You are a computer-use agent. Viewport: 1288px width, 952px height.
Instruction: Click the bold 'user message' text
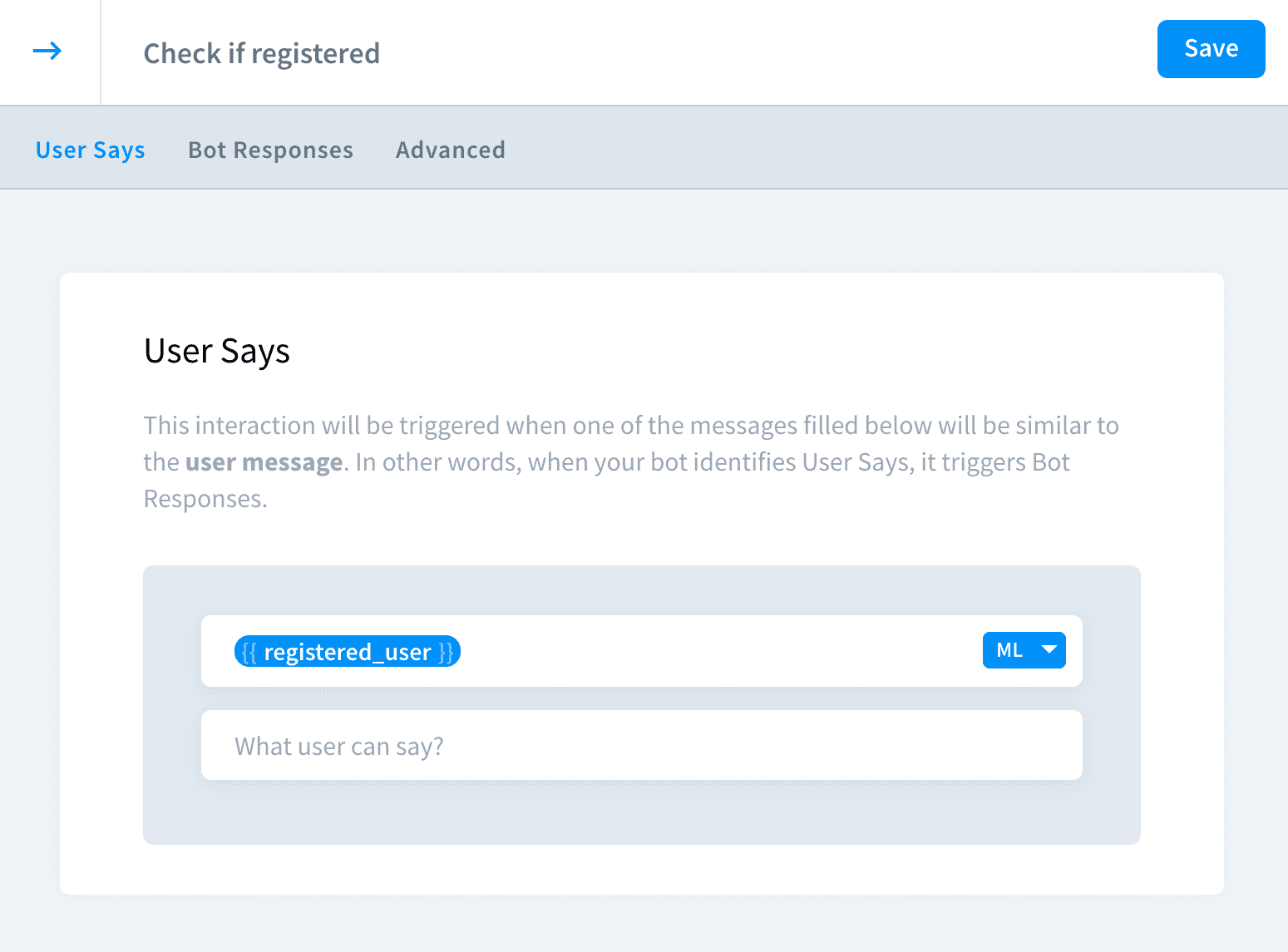(264, 462)
